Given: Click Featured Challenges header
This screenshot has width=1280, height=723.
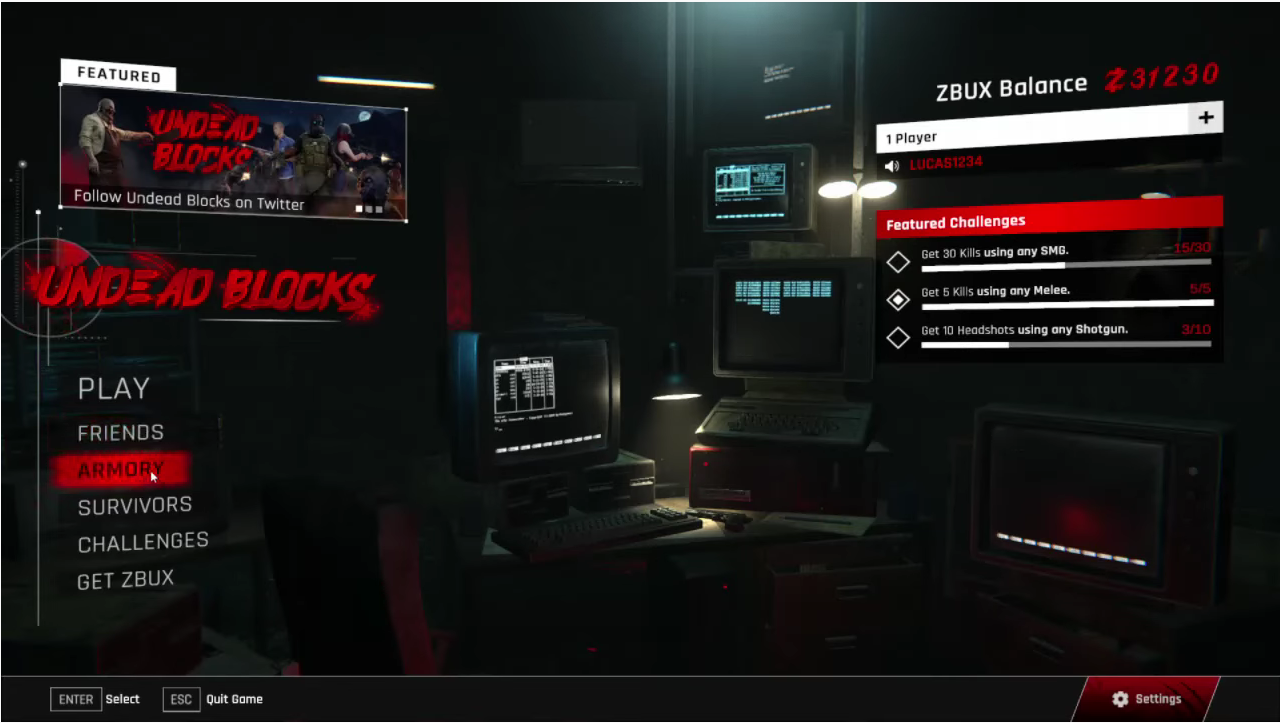Looking at the screenshot, I should (x=1050, y=217).
